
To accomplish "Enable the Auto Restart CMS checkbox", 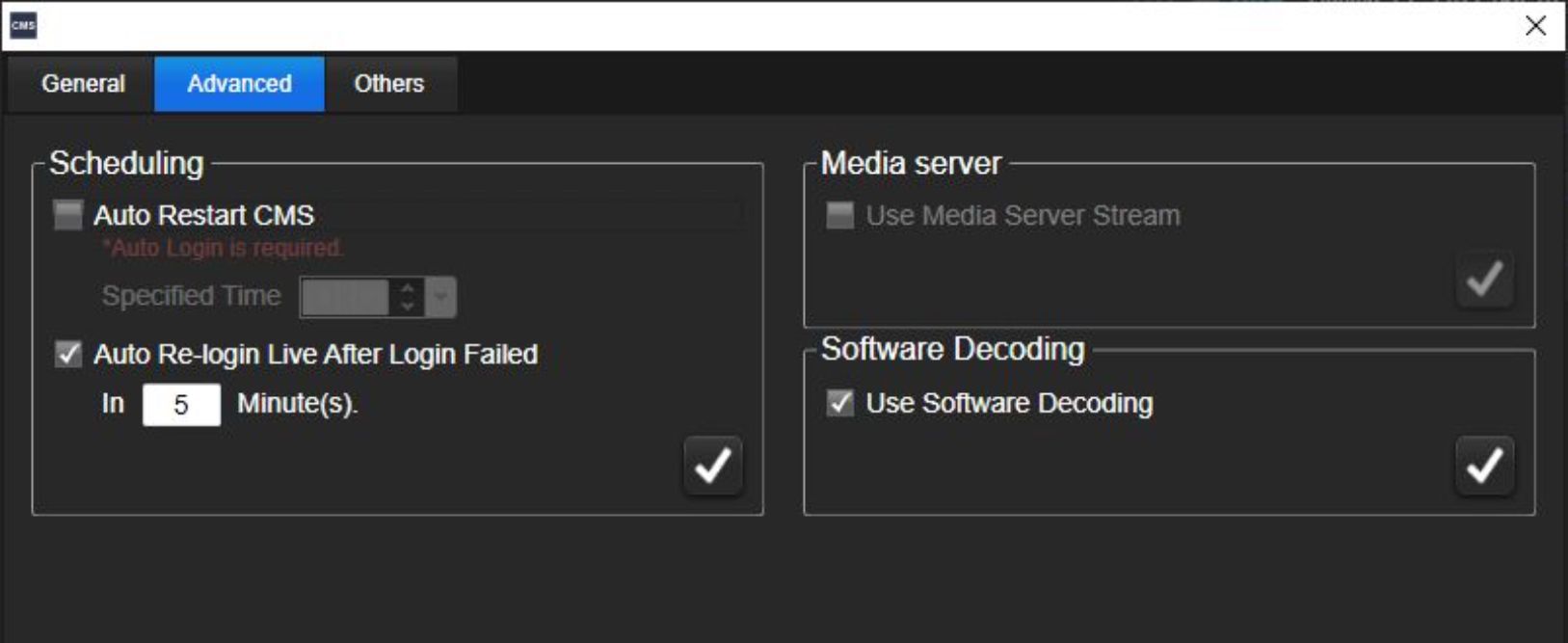I will 68,215.
